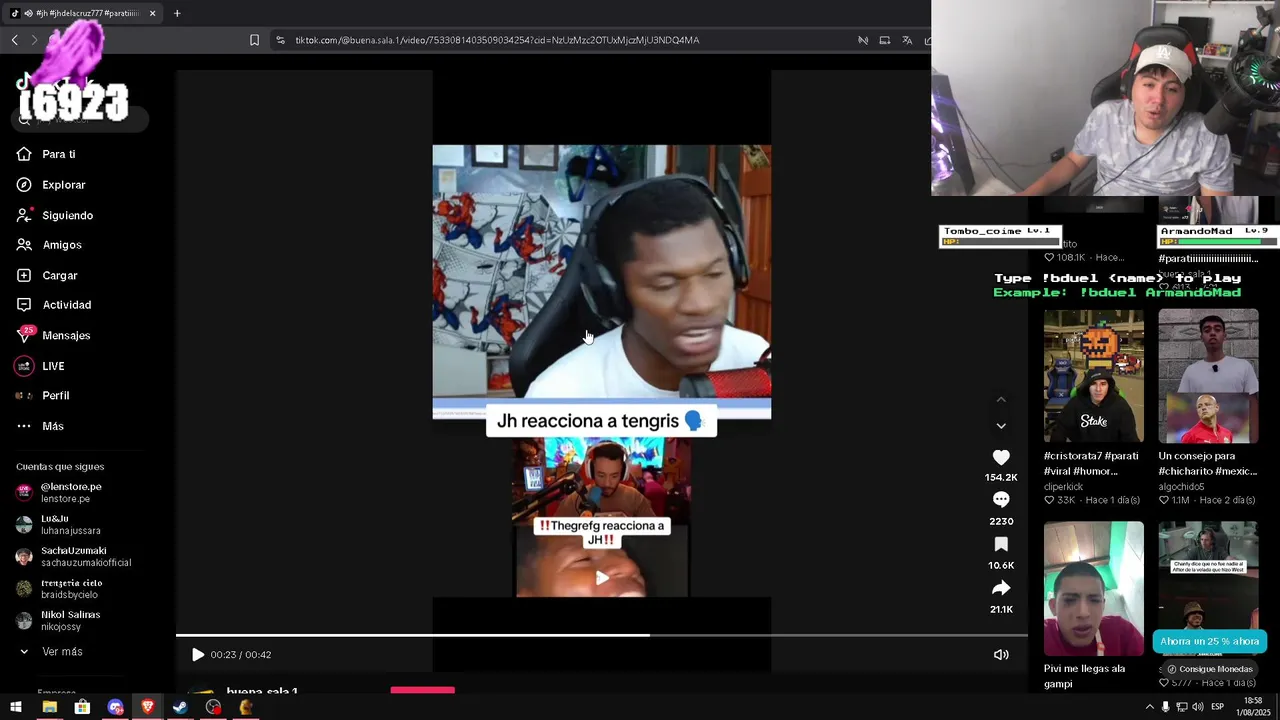1280x720 pixels.
Task: Open comments via speech bubble icon
Action: (x=1001, y=500)
